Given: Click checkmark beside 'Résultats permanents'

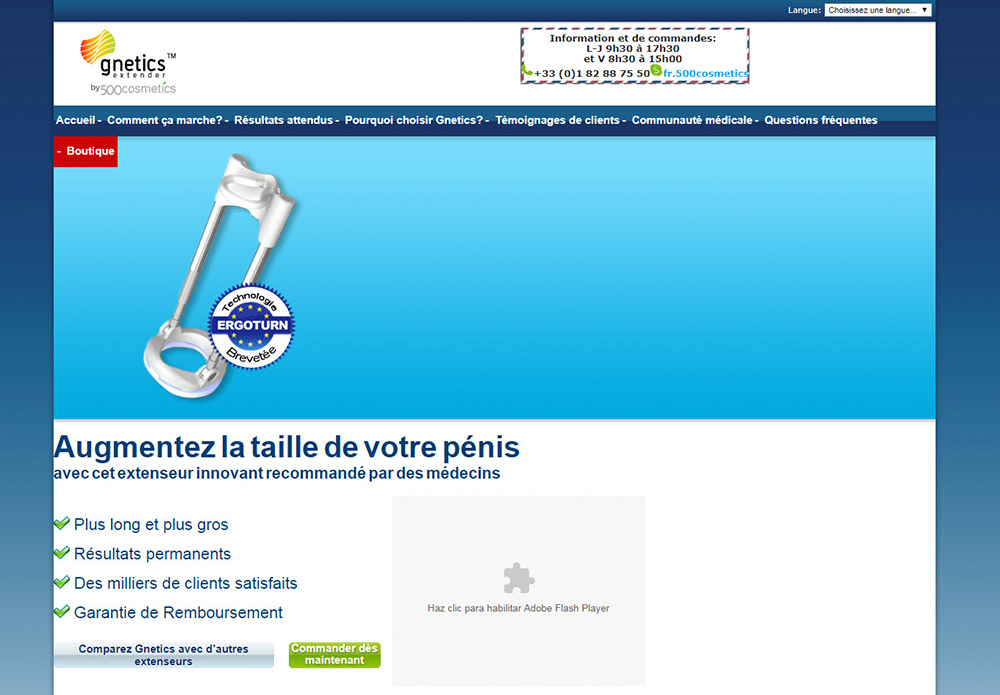Looking at the screenshot, I should point(62,553).
